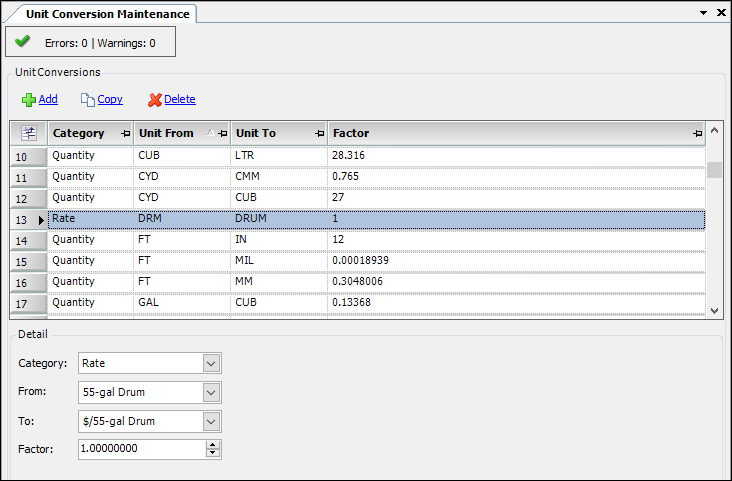Click the green plus Add icon
The height and width of the screenshot is (481, 732).
tap(28, 100)
